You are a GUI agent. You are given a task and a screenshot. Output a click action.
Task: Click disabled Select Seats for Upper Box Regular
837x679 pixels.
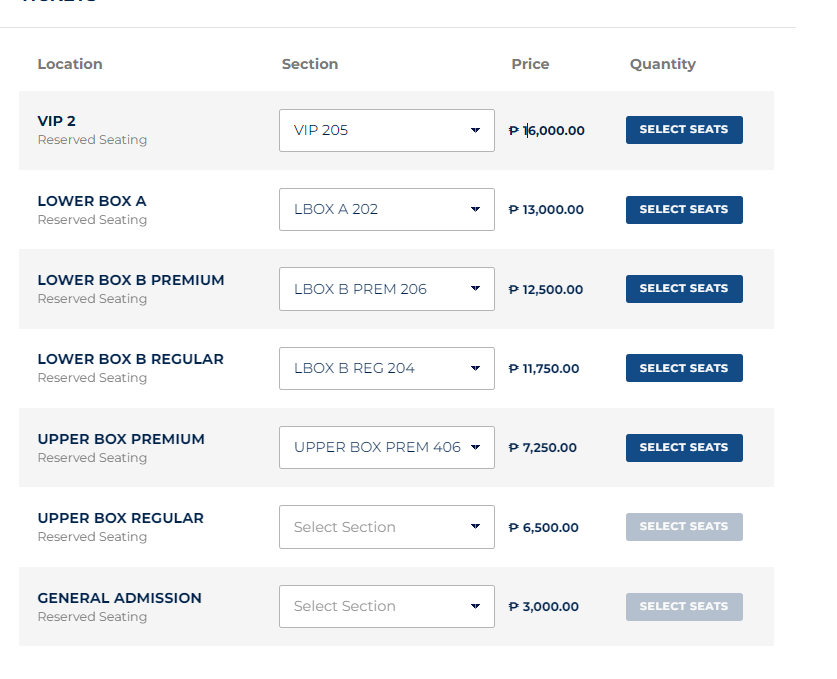coord(684,527)
